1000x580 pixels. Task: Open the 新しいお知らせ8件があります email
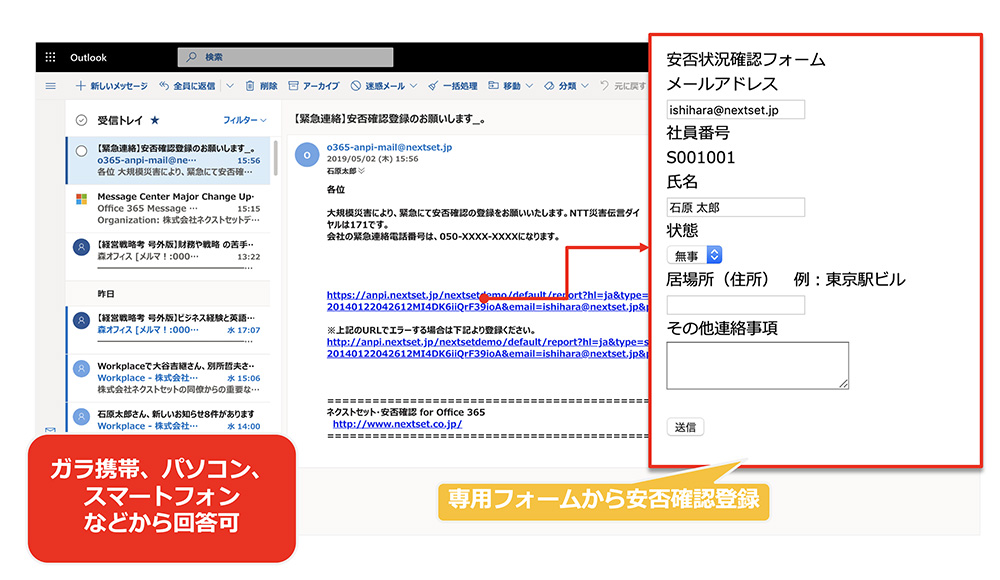pyautogui.click(x=168, y=419)
